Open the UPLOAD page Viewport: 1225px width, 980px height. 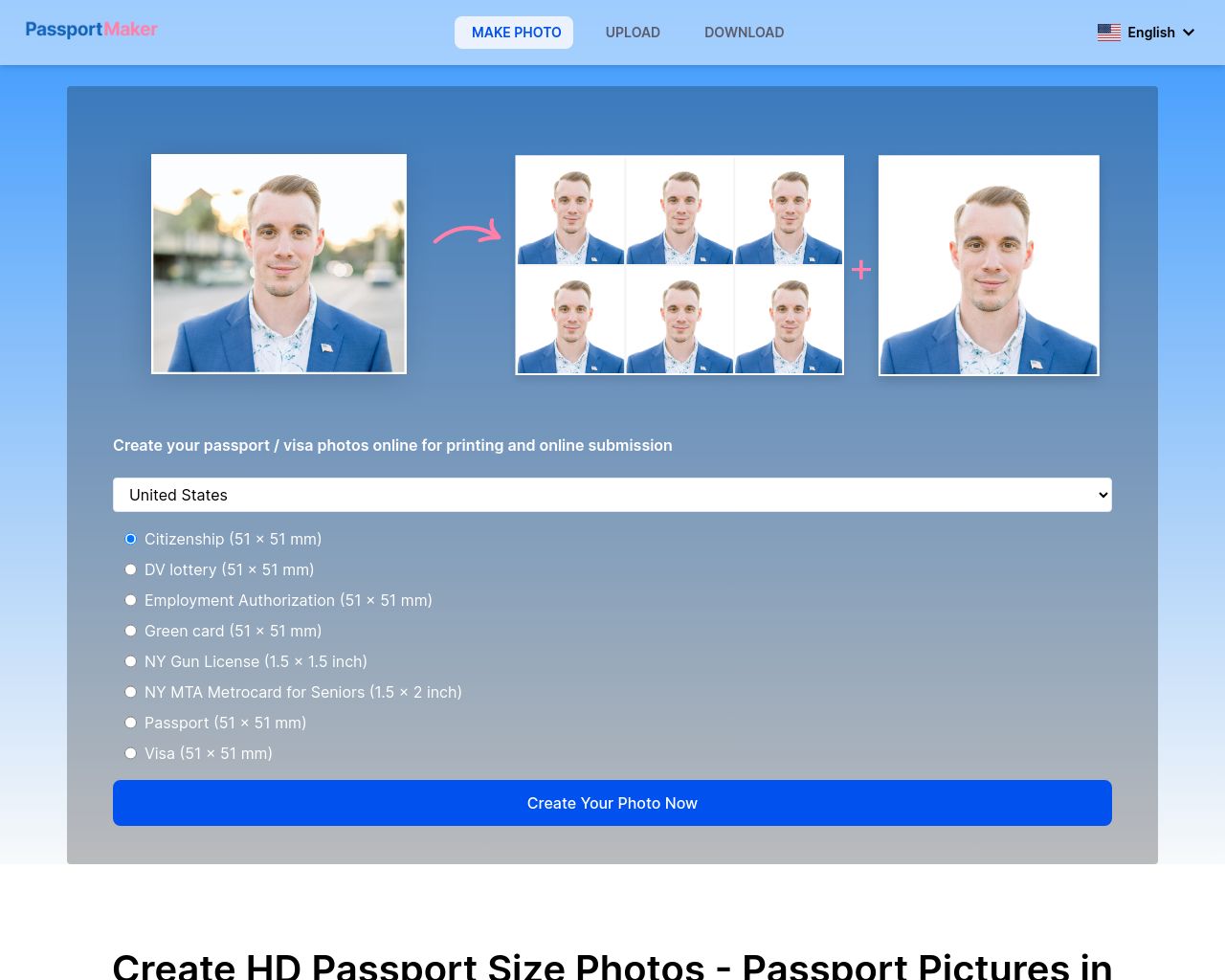633,33
